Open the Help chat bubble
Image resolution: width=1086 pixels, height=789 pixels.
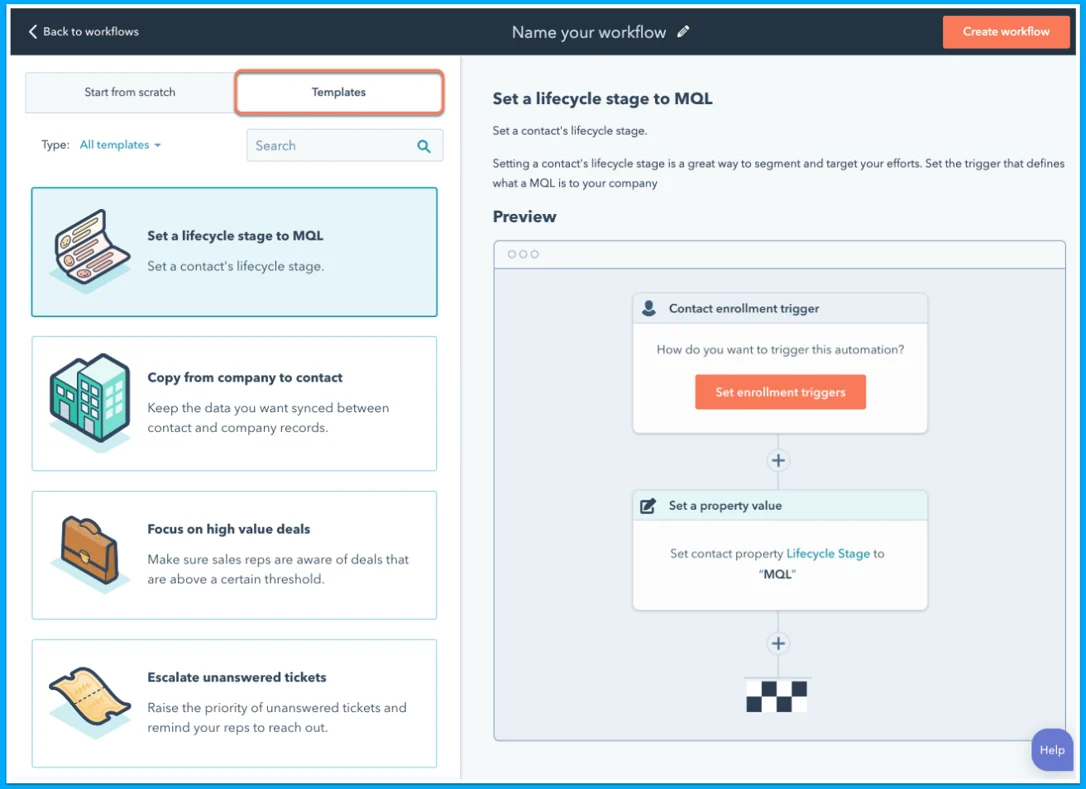pos(1051,749)
